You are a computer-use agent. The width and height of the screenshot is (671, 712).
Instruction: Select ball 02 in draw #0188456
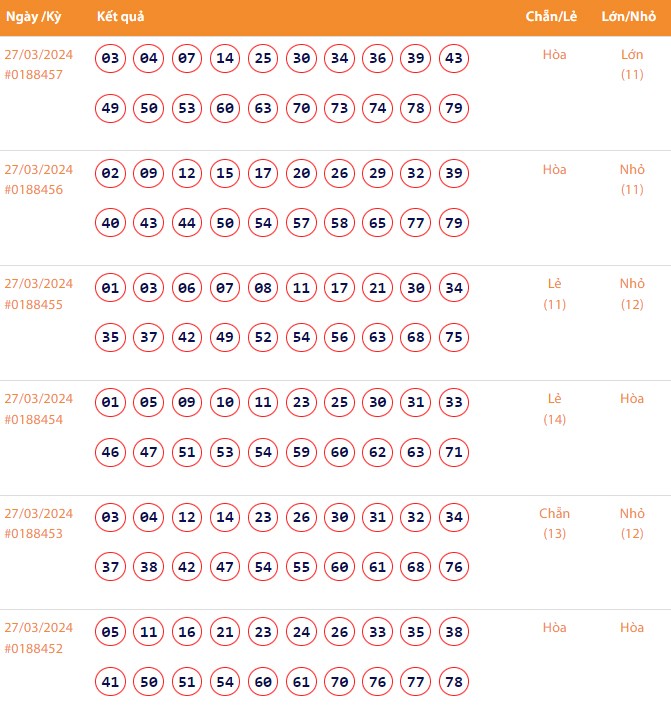[x=111, y=174]
